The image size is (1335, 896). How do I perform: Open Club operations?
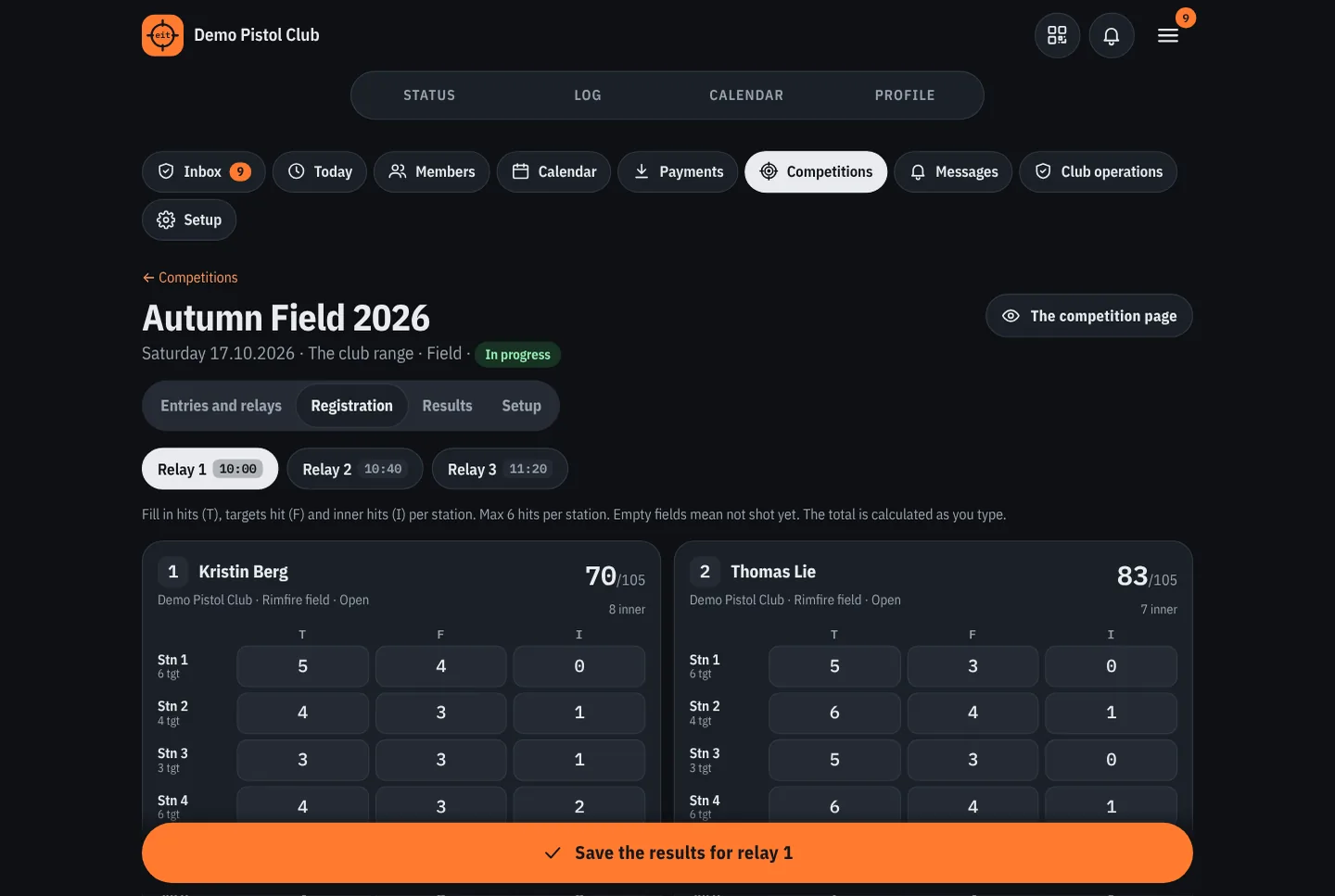coord(1099,171)
